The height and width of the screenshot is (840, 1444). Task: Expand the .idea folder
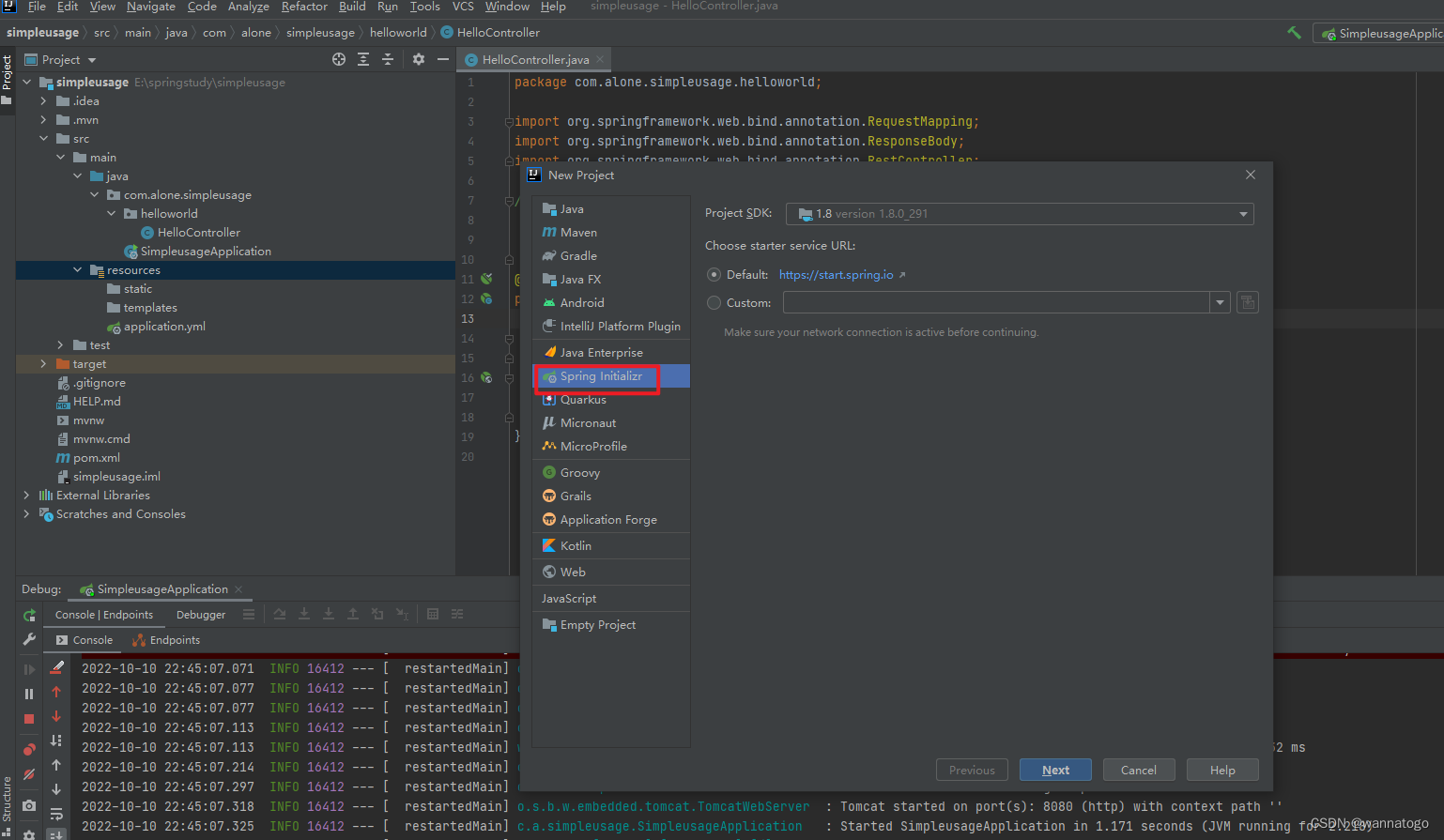point(43,101)
